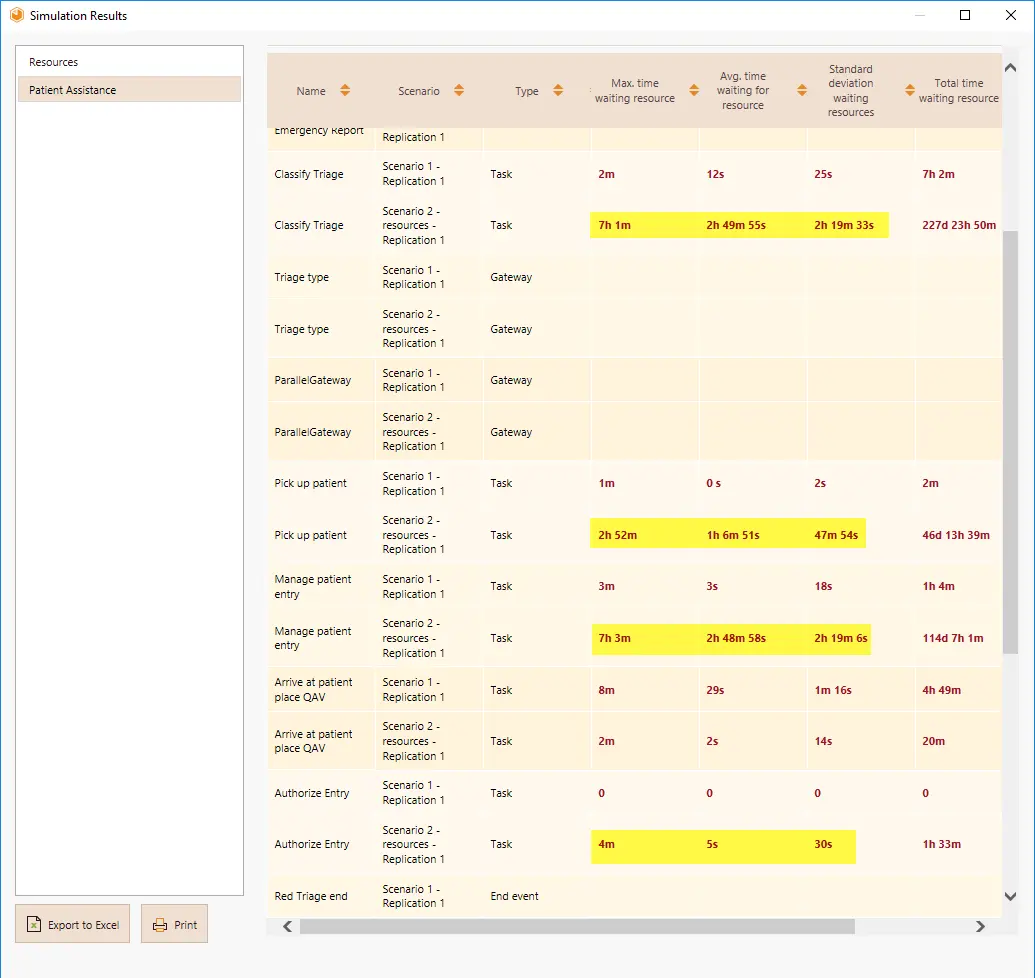Select the highlighted 7h 1m cell
The height and width of the screenshot is (978, 1035).
[x=615, y=225]
